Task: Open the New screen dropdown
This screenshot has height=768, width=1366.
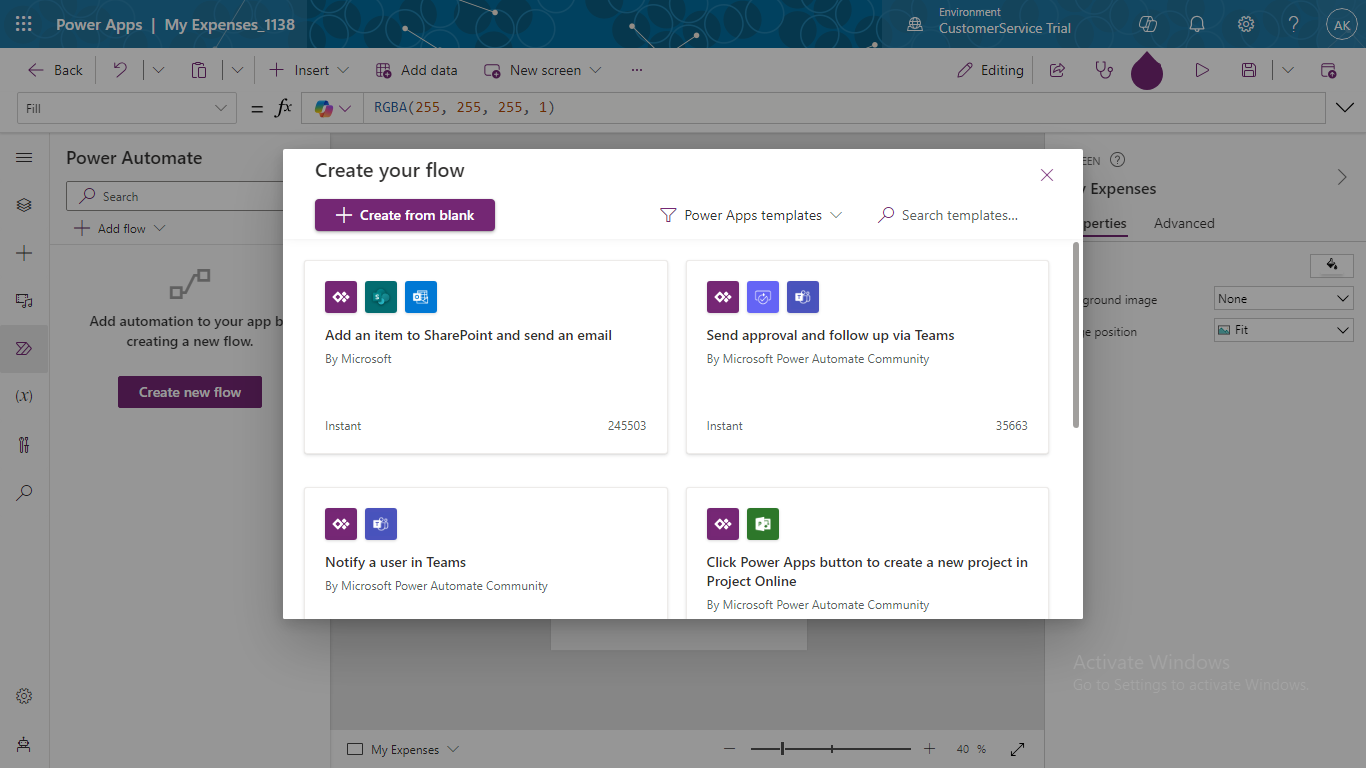Action: pyautogui.click(x=596, y=70)
